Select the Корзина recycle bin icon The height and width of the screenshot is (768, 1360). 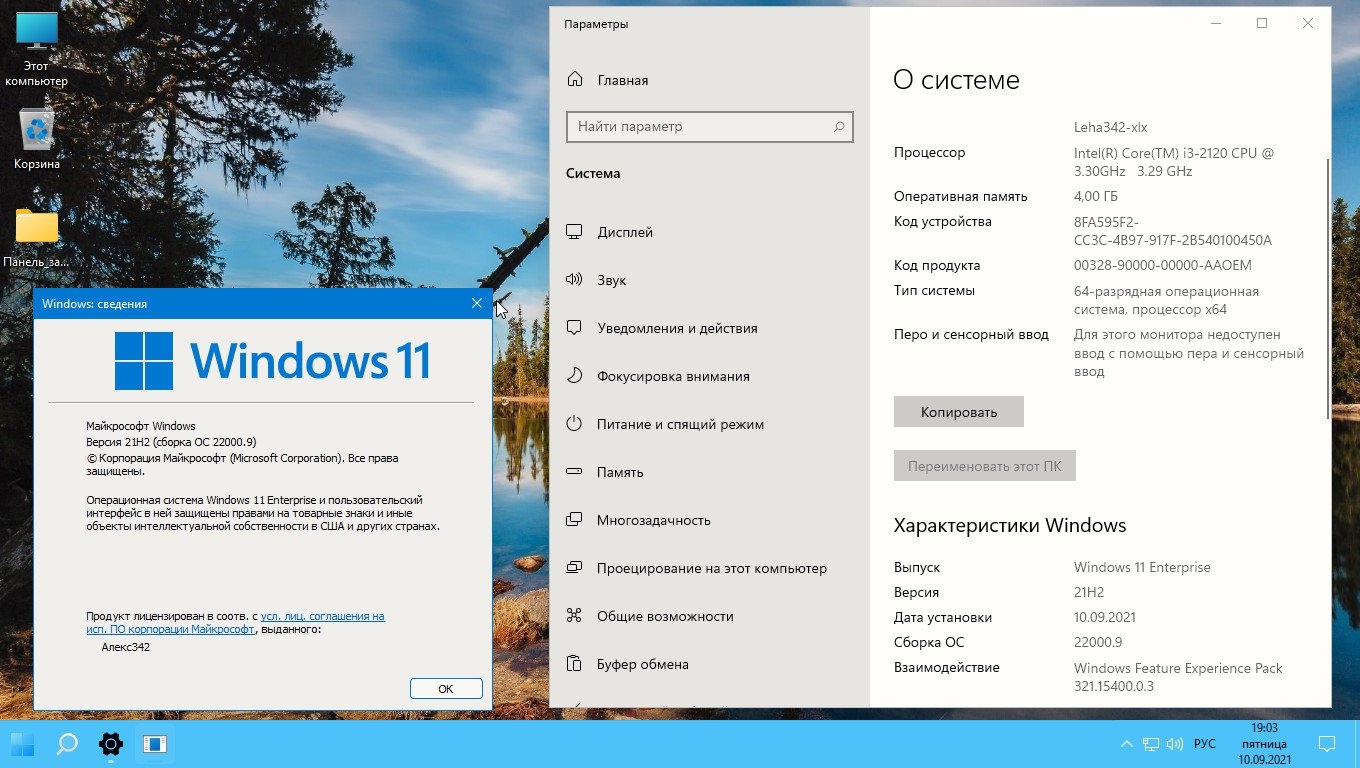[x=37, y=139]
